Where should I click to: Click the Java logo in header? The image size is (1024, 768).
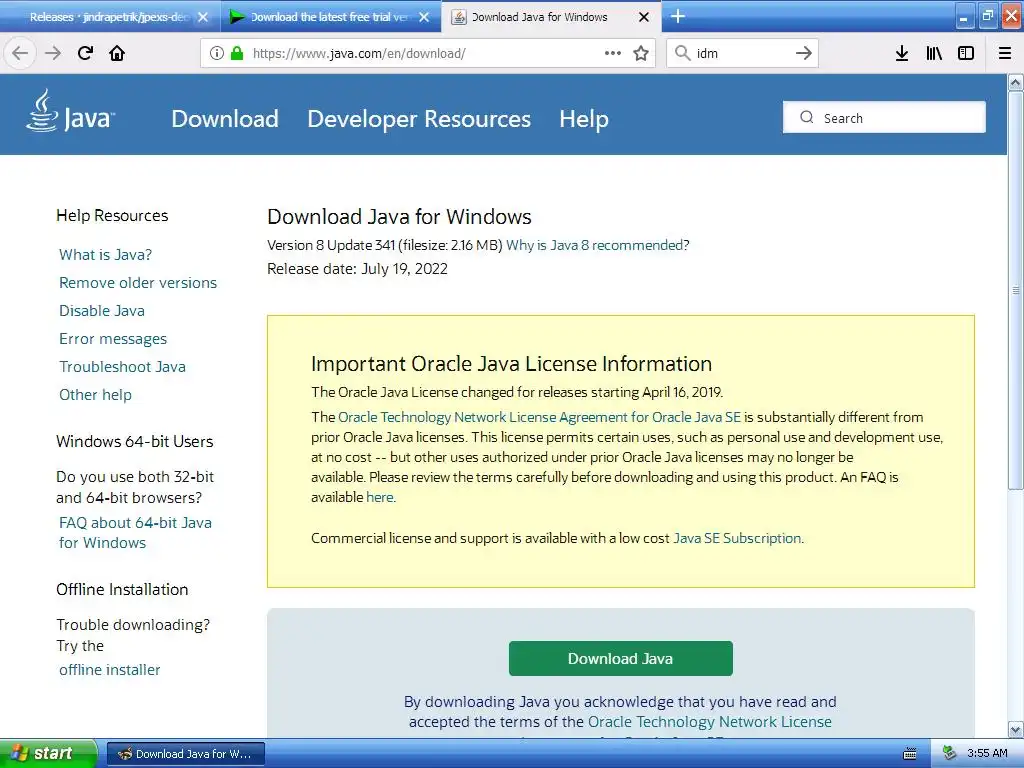(x=71, y=112)
